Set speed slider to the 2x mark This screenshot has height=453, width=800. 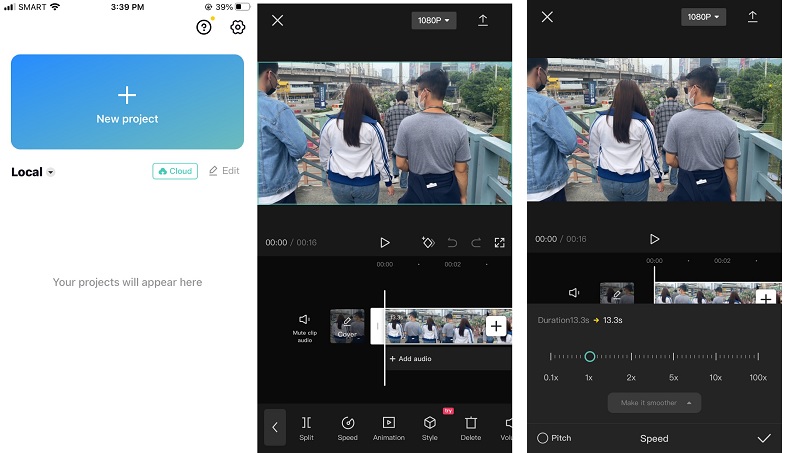[631, 357]
